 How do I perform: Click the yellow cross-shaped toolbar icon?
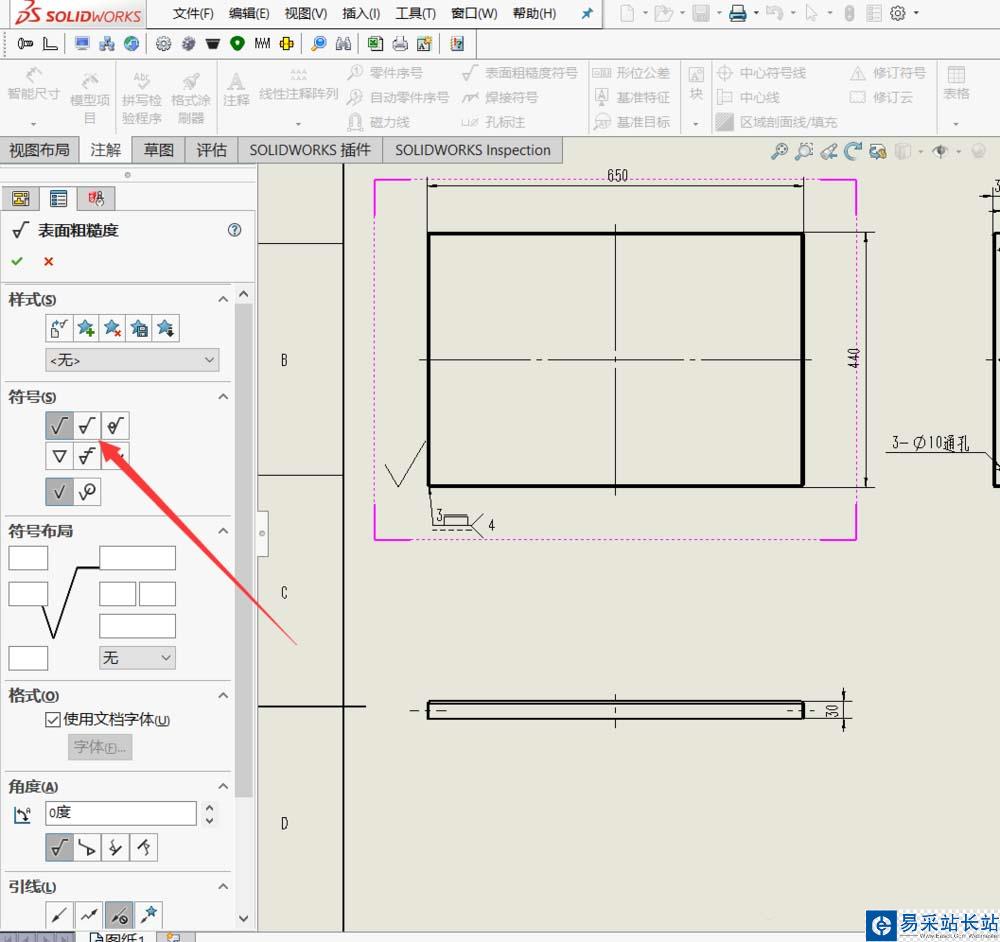click(x=286, y=43)
